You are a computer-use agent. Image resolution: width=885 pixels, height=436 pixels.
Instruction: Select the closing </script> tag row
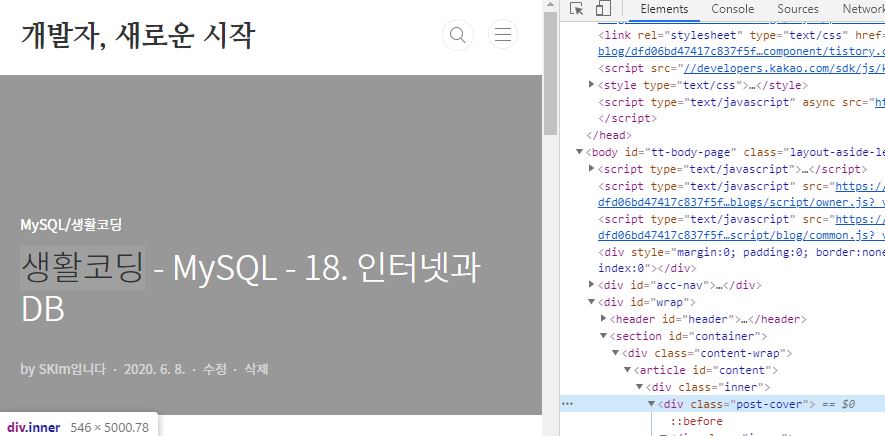click(x=628, y=119)
